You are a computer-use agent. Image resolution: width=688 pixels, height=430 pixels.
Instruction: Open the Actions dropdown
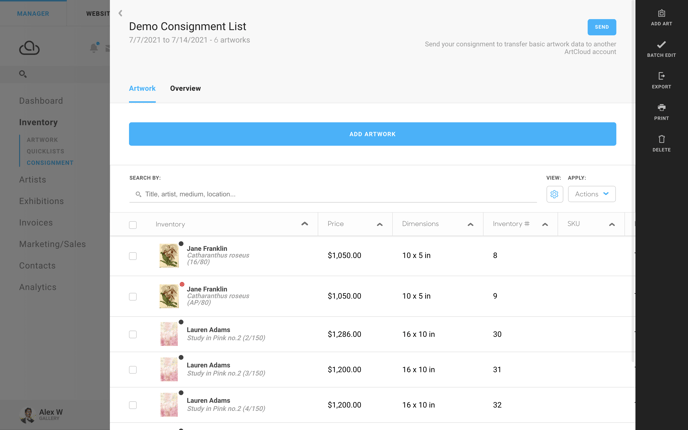[x=591, y=194]
